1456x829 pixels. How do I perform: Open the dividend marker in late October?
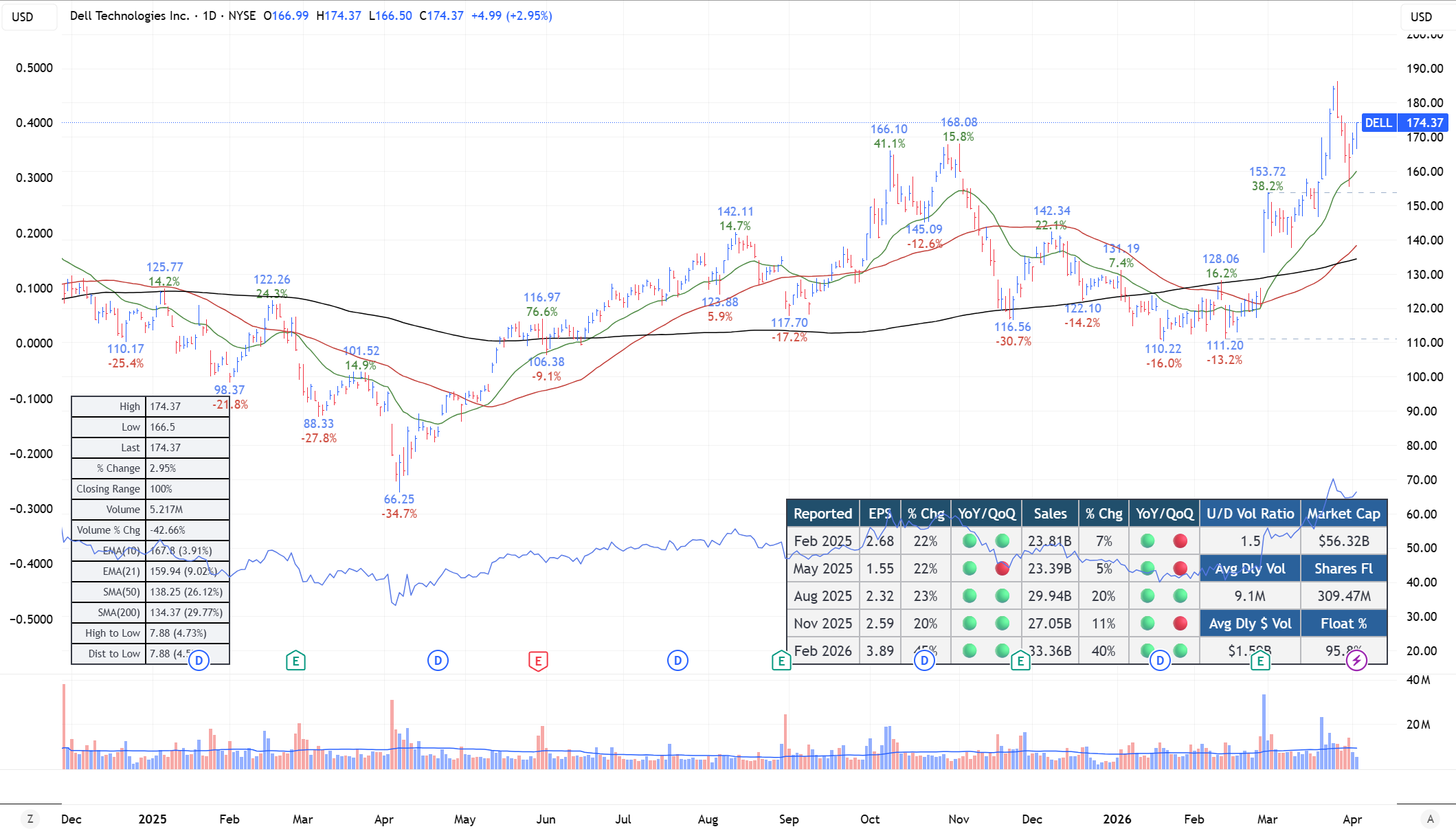(924, 661)
